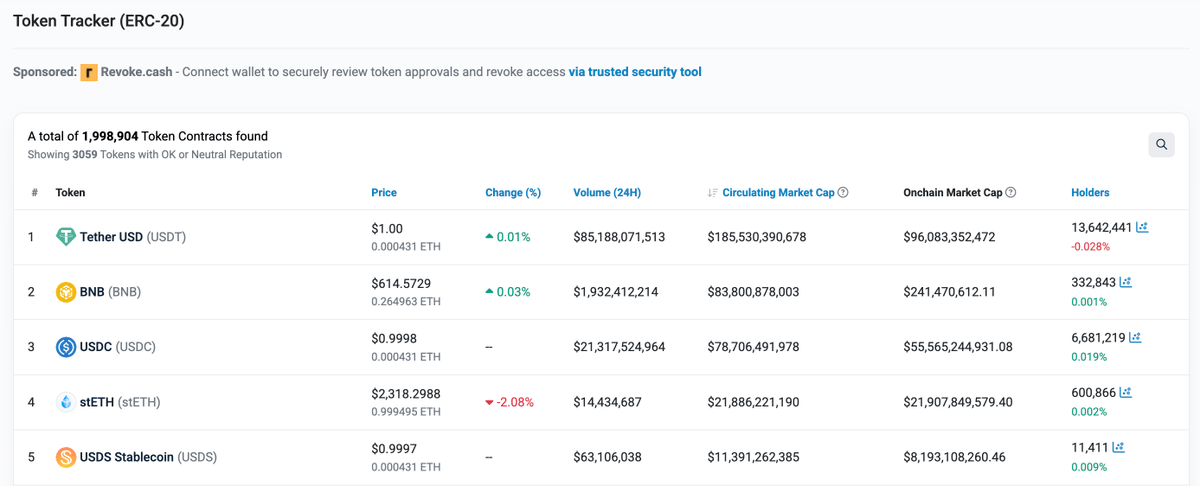1200x486 pixels.
Task: Click stETH change value -2.08%
Action: pyautogui.click(x=516, y=402)
